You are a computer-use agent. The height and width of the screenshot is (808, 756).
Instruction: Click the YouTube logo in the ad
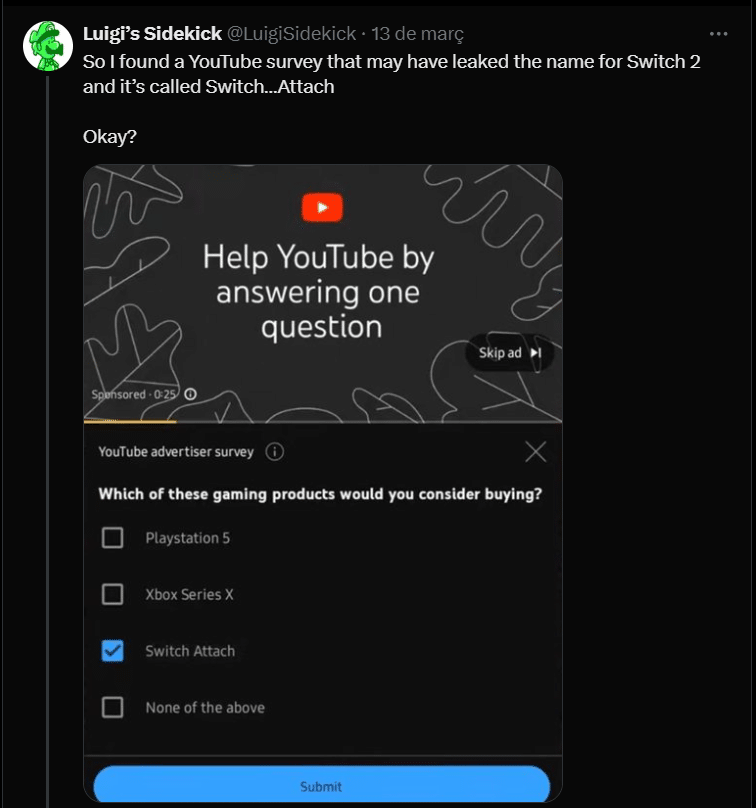(x=322, y=208)
